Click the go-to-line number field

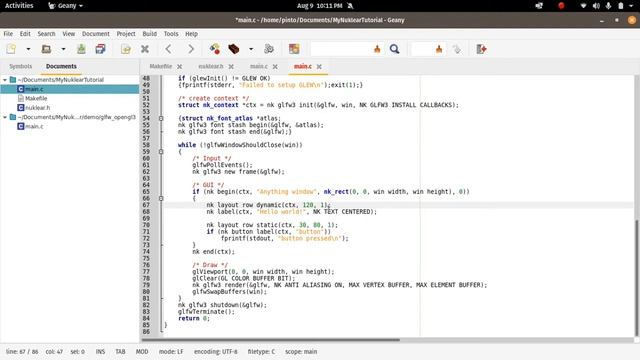(x=422, y=49)
